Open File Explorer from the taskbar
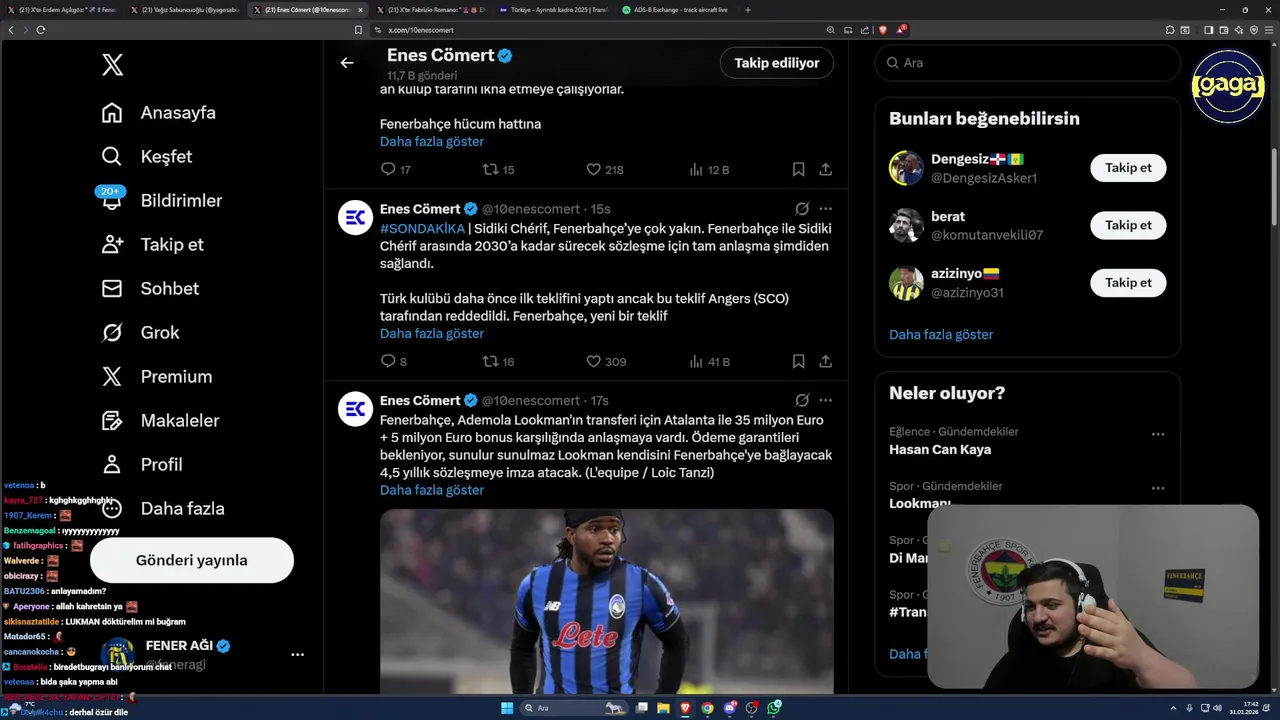The height and width of the screenshot is (720, 1280). [662, 708]
